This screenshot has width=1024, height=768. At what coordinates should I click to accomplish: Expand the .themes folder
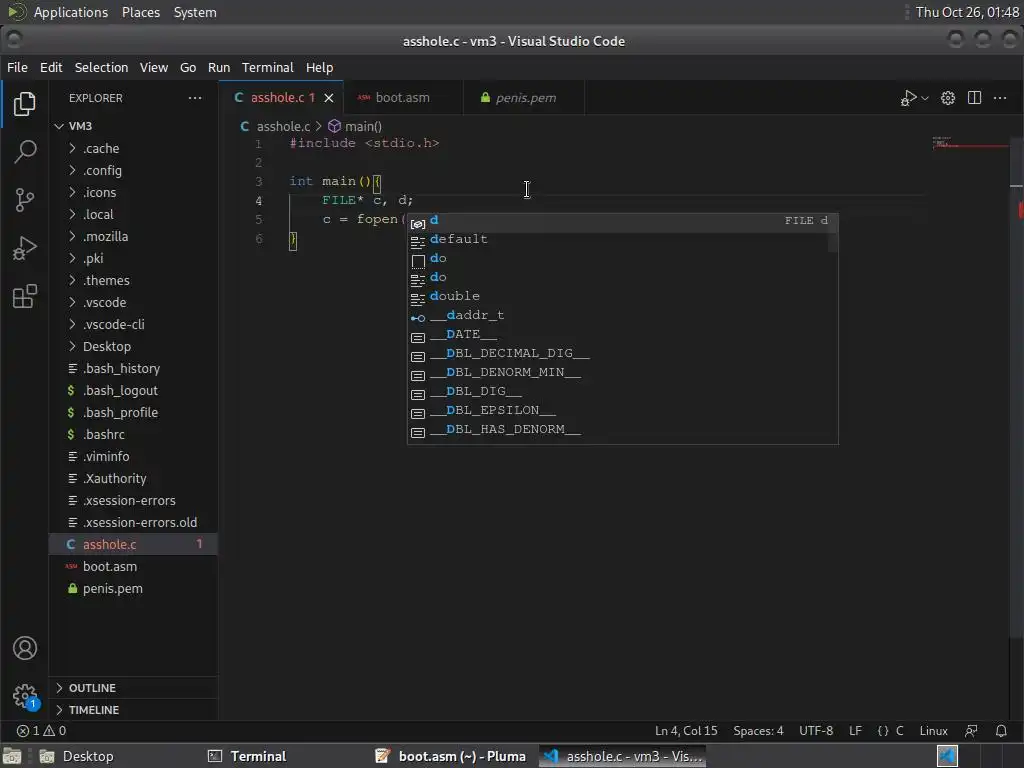(133, 280)
